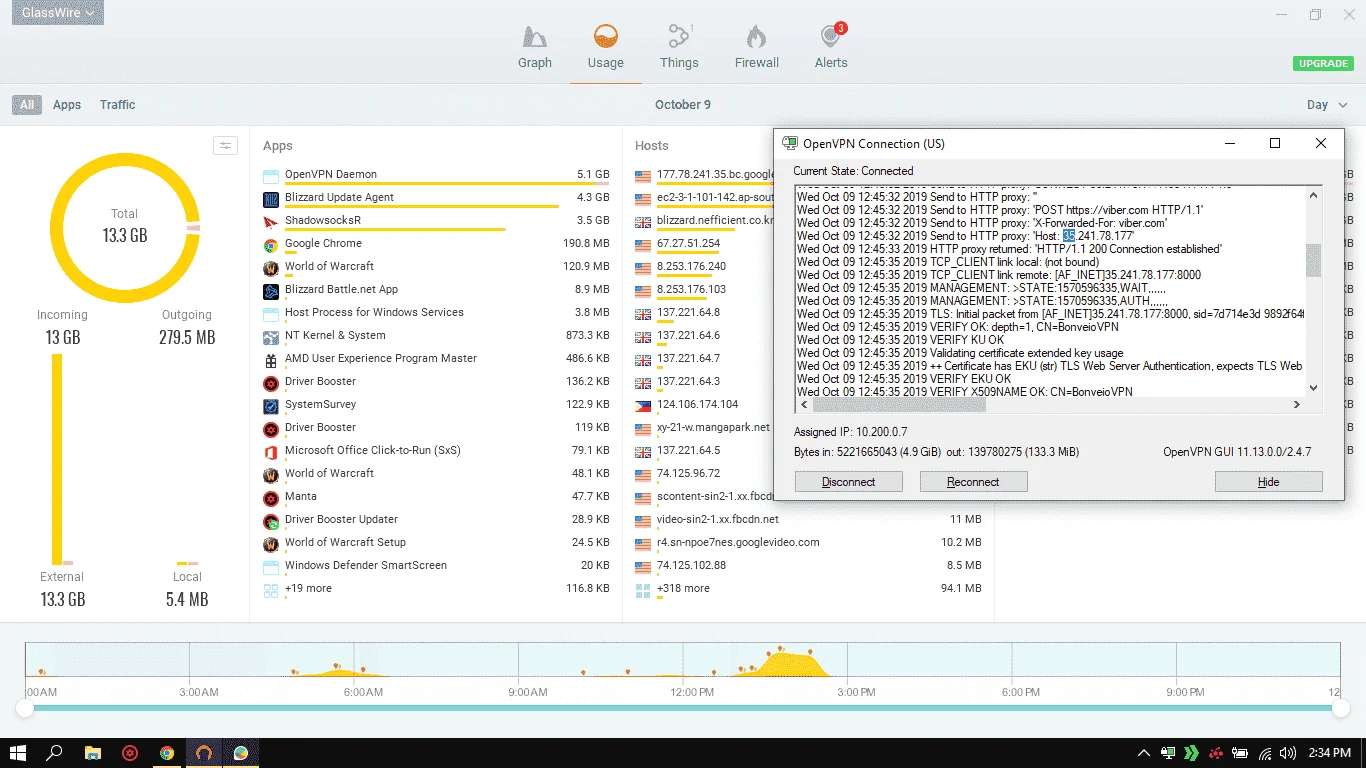1366x768 pixels.
Task: Click the Blizzard Update Agent icon
Action: click(x=270, y=198)
